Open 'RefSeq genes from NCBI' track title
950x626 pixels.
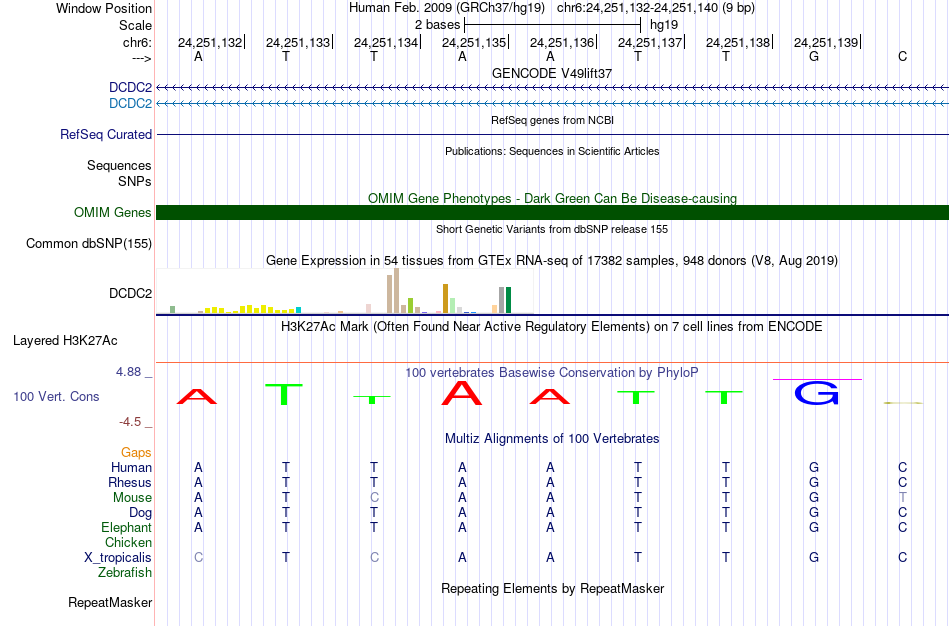tap(552, 120)
